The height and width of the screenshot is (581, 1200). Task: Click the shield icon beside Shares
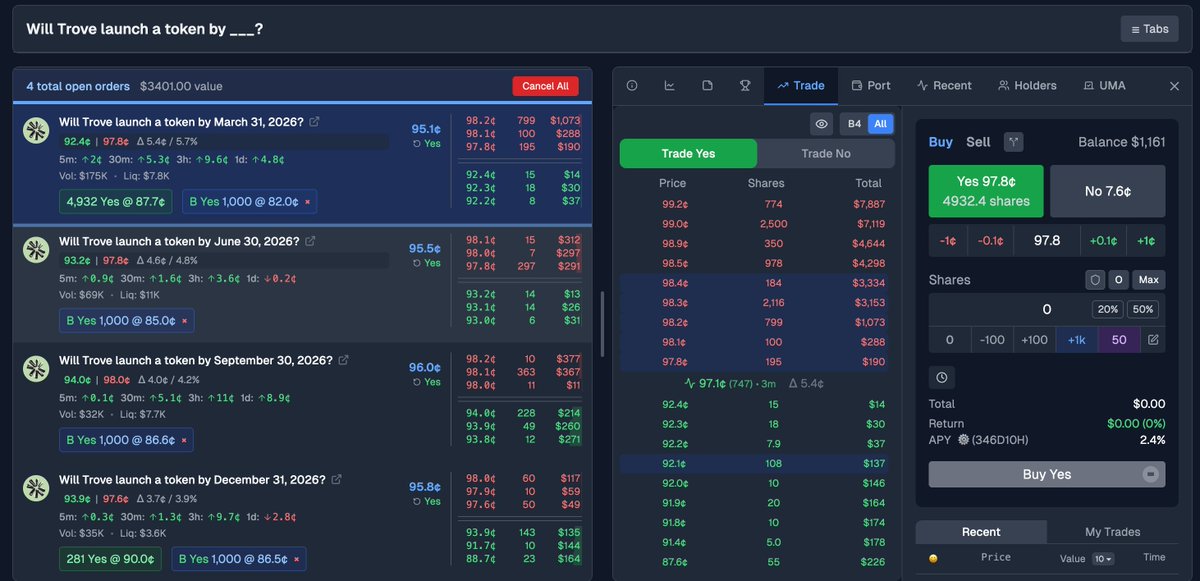click(1095, 280)
